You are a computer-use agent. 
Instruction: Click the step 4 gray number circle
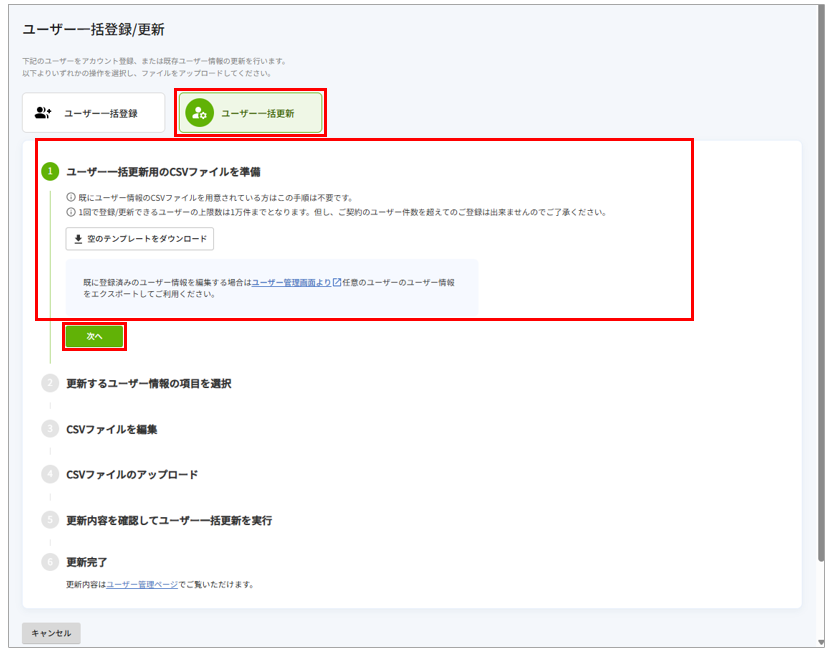point(50,474)
